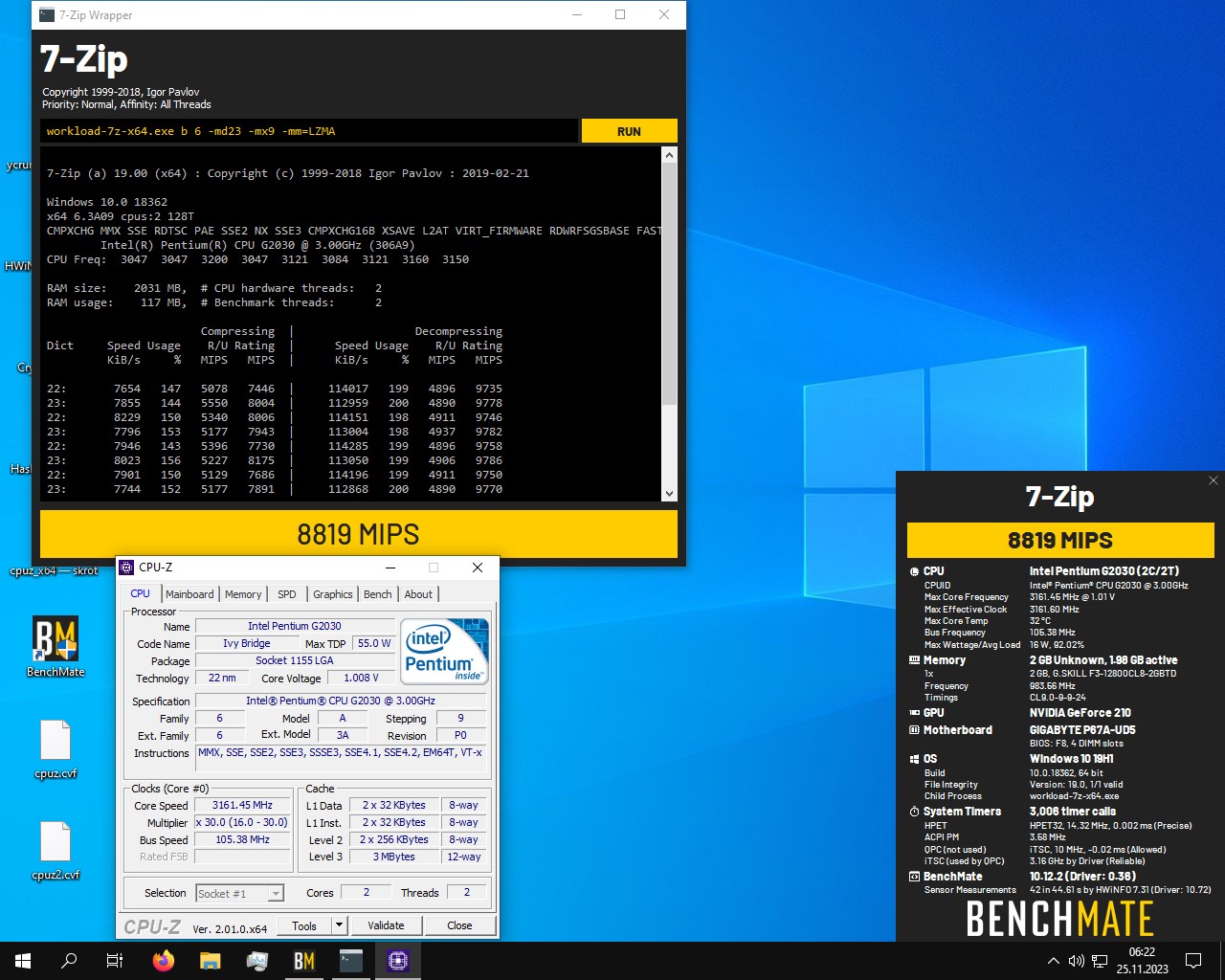
Task: Open the Windows Start menu
Action: [23, 961]
